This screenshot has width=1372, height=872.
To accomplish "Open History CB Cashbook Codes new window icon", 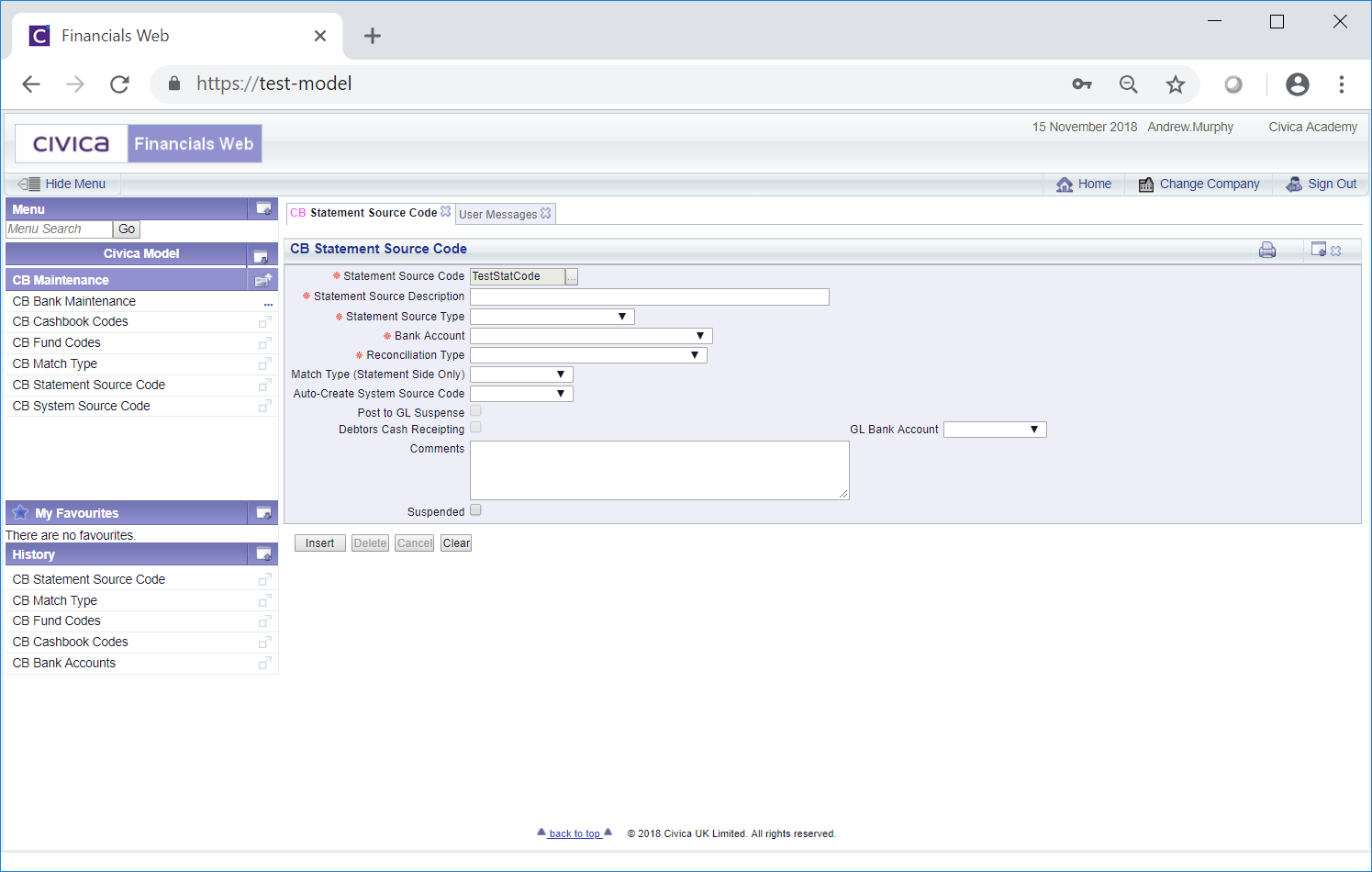I will [265, 643].
